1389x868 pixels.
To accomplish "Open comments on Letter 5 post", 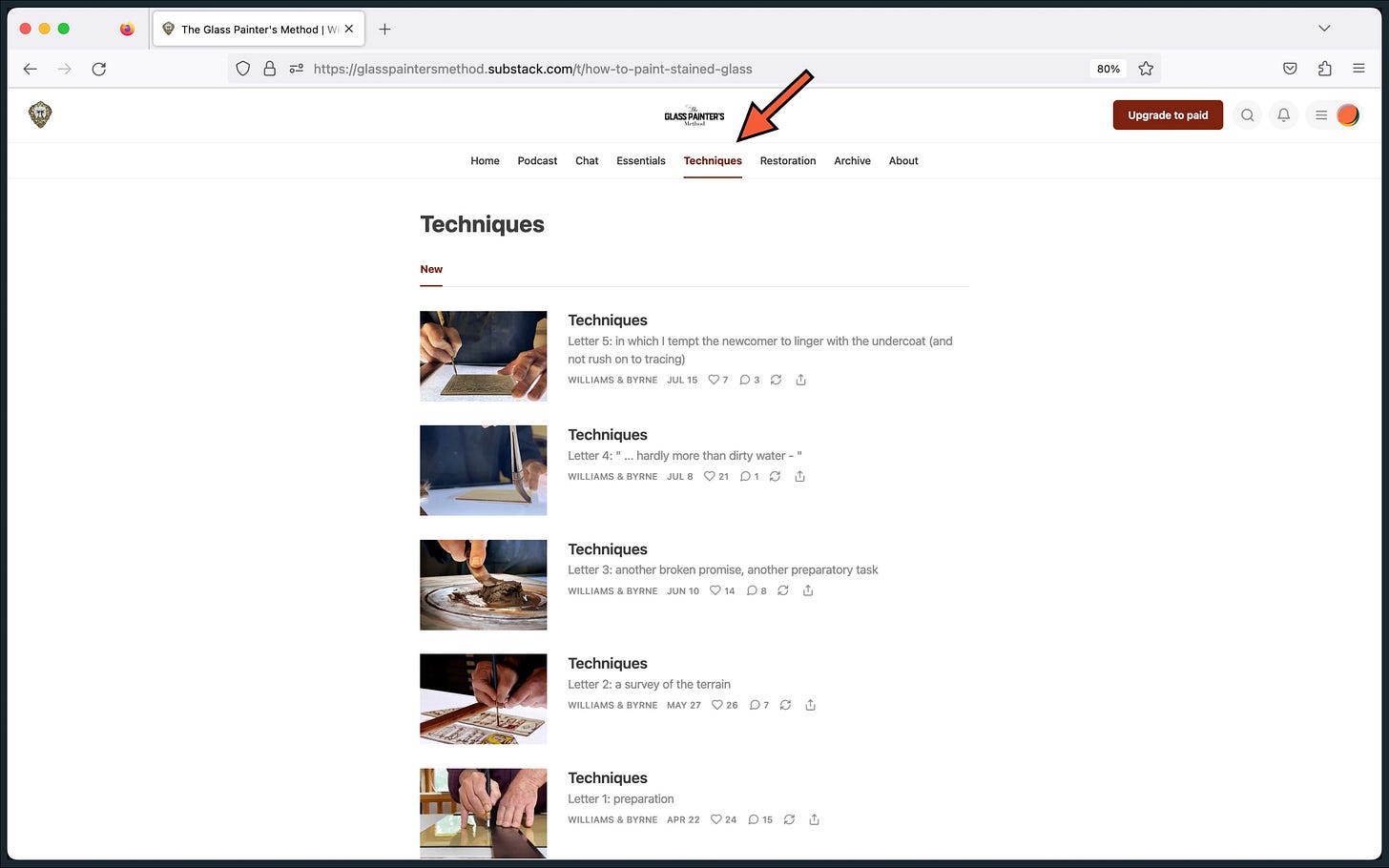I will pyautogui.click(x=750, y=380).
